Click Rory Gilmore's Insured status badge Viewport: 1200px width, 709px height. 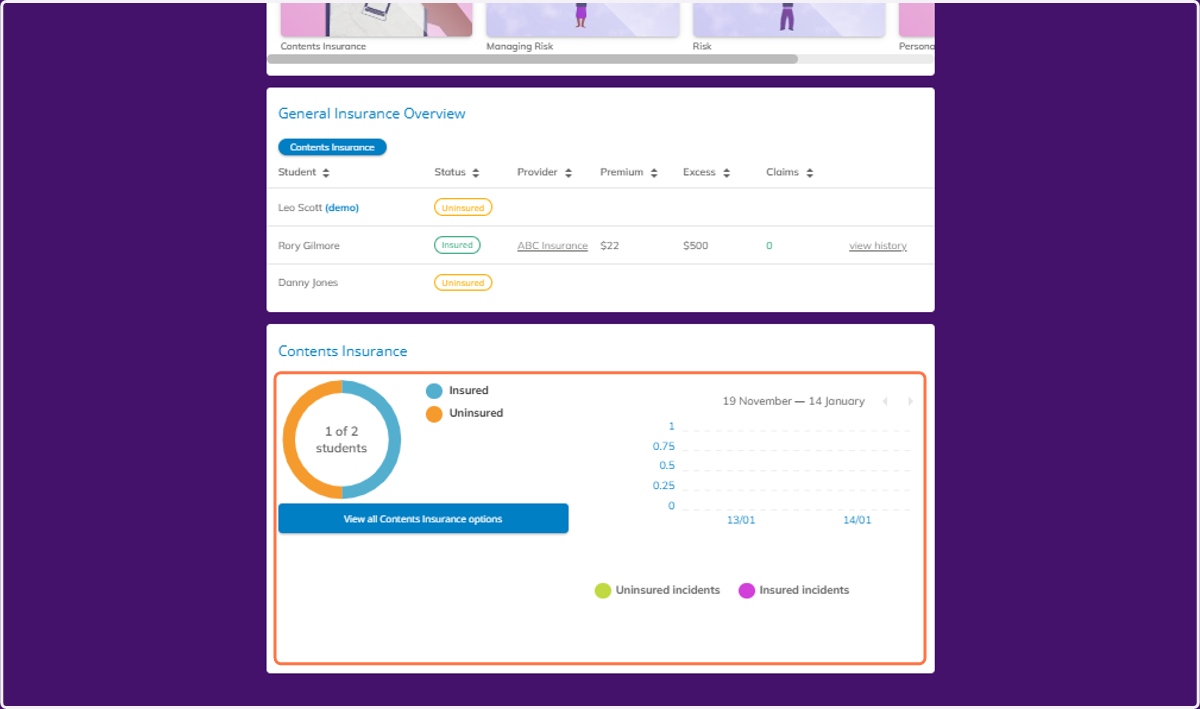click(x=457, y=245)
